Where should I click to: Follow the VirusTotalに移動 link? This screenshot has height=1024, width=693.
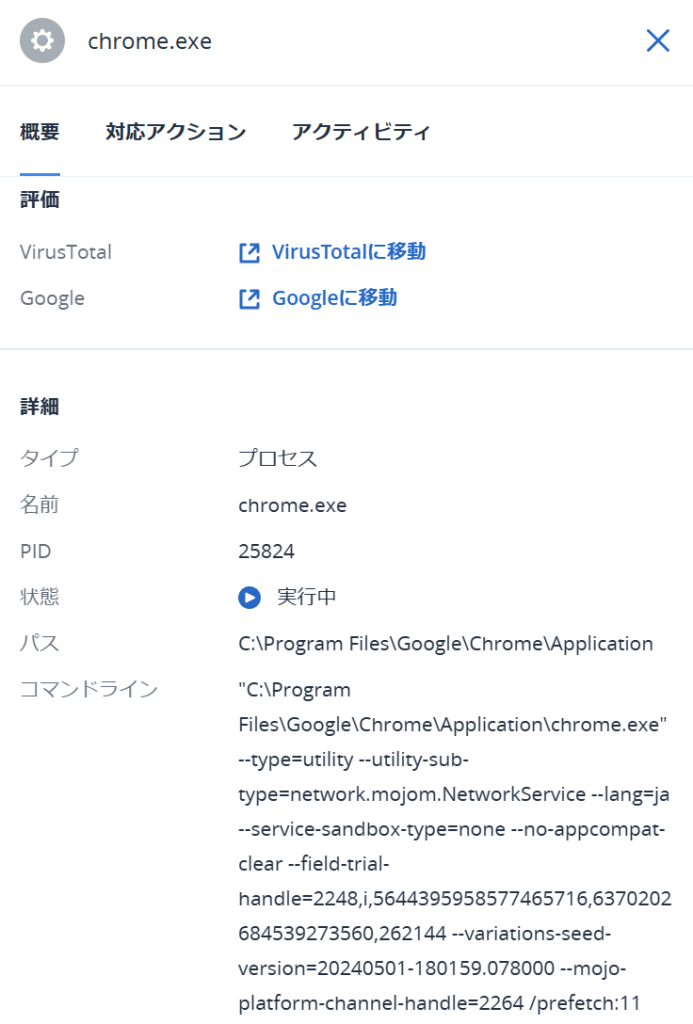(349, 252)
